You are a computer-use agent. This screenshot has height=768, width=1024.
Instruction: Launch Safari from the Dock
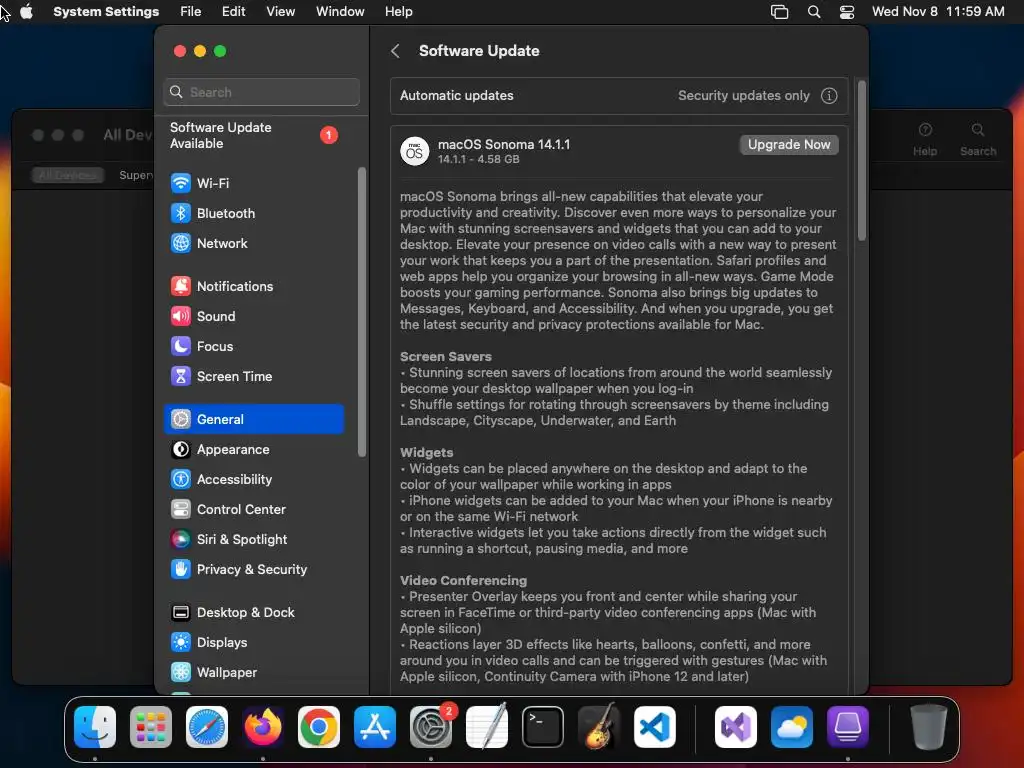pos(207,727)
